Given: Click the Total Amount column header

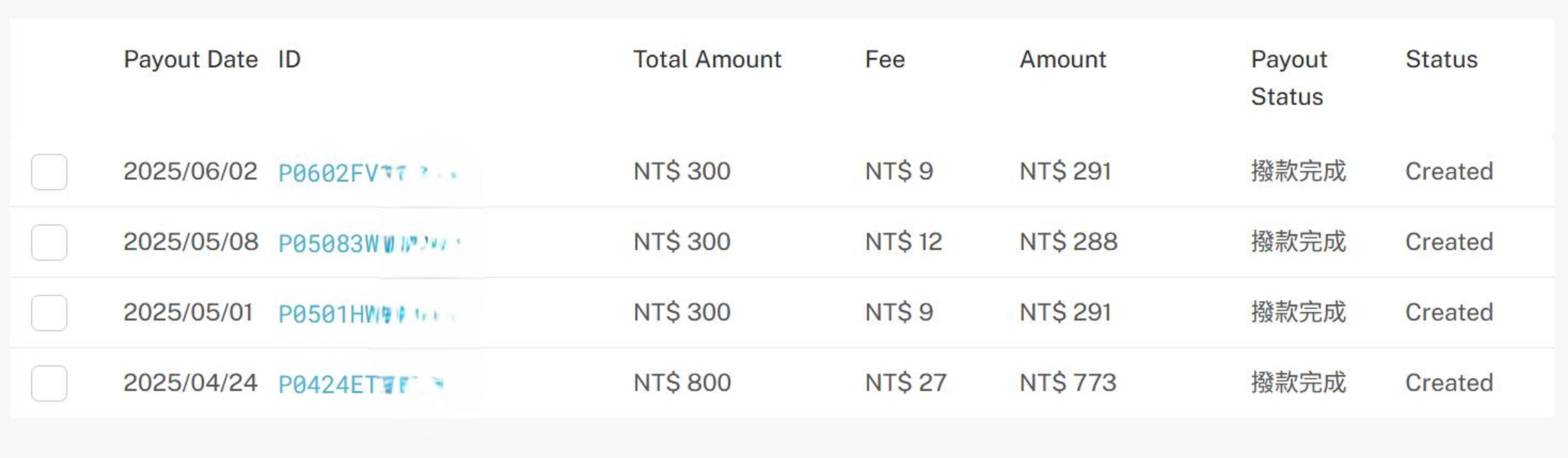Looking at the screenshot, I should click(707, 60).
